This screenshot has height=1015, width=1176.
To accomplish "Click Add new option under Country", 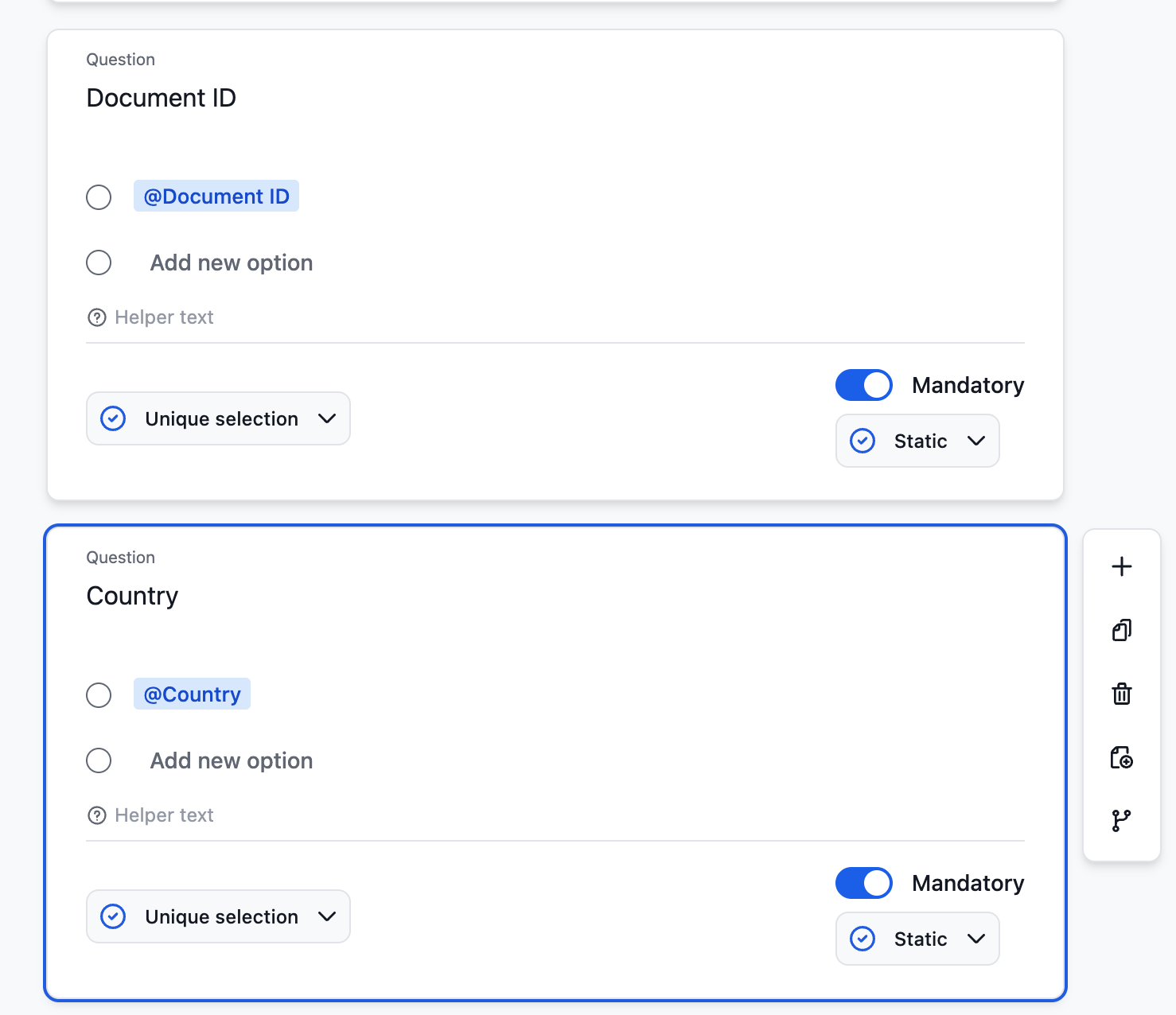I will tap(231, 760).
